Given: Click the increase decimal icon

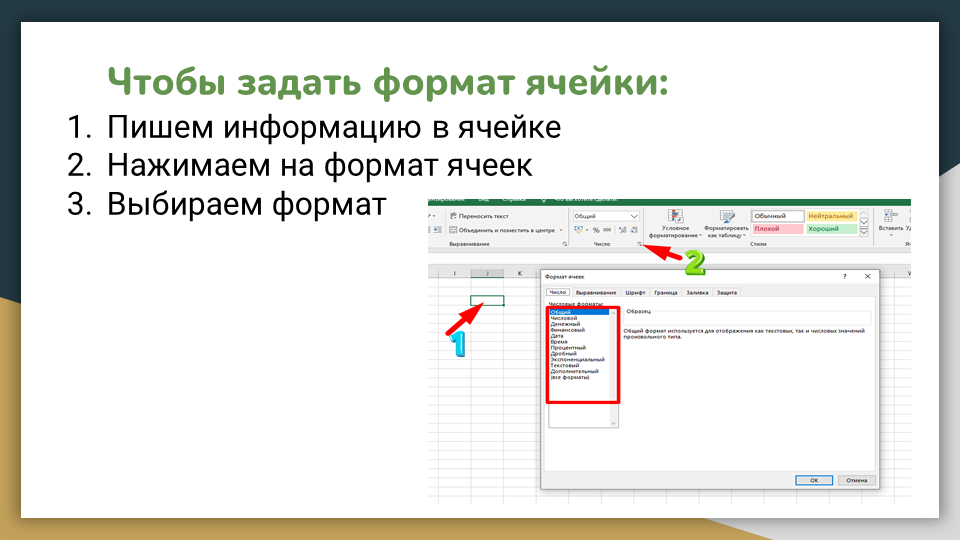Looking at the screenshot, I should 623,230.
